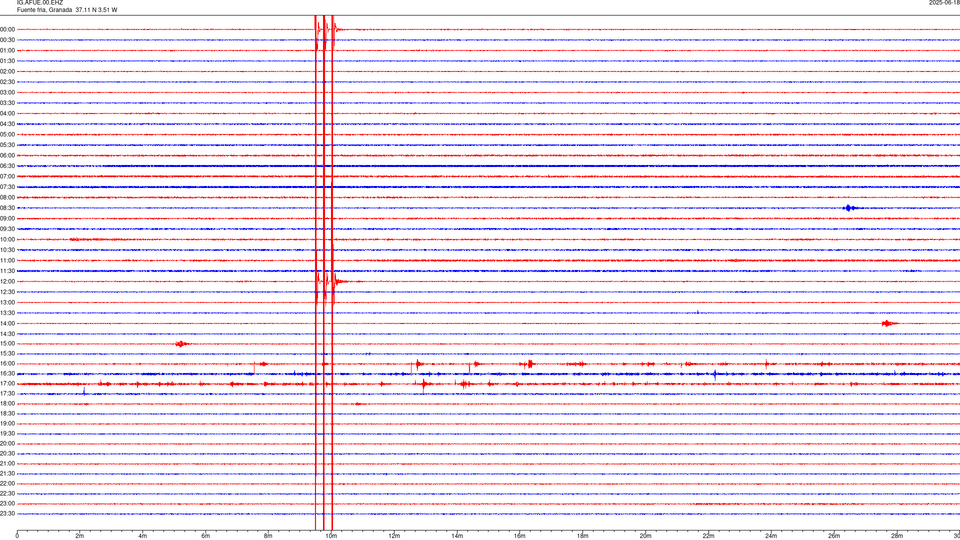Click the 06:30 time label
Image resolution: width=960 pixels, height=540 pixels.
[x=8, y=166]
